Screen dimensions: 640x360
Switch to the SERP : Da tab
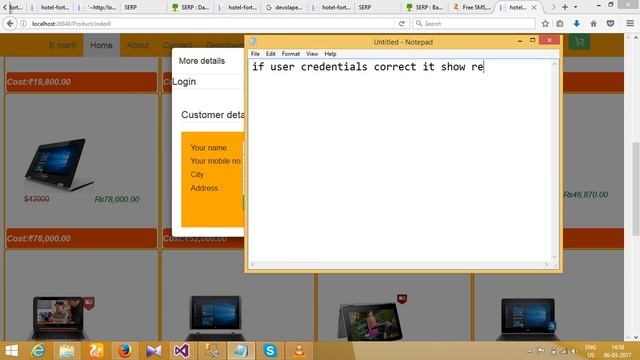pos(191,7)
